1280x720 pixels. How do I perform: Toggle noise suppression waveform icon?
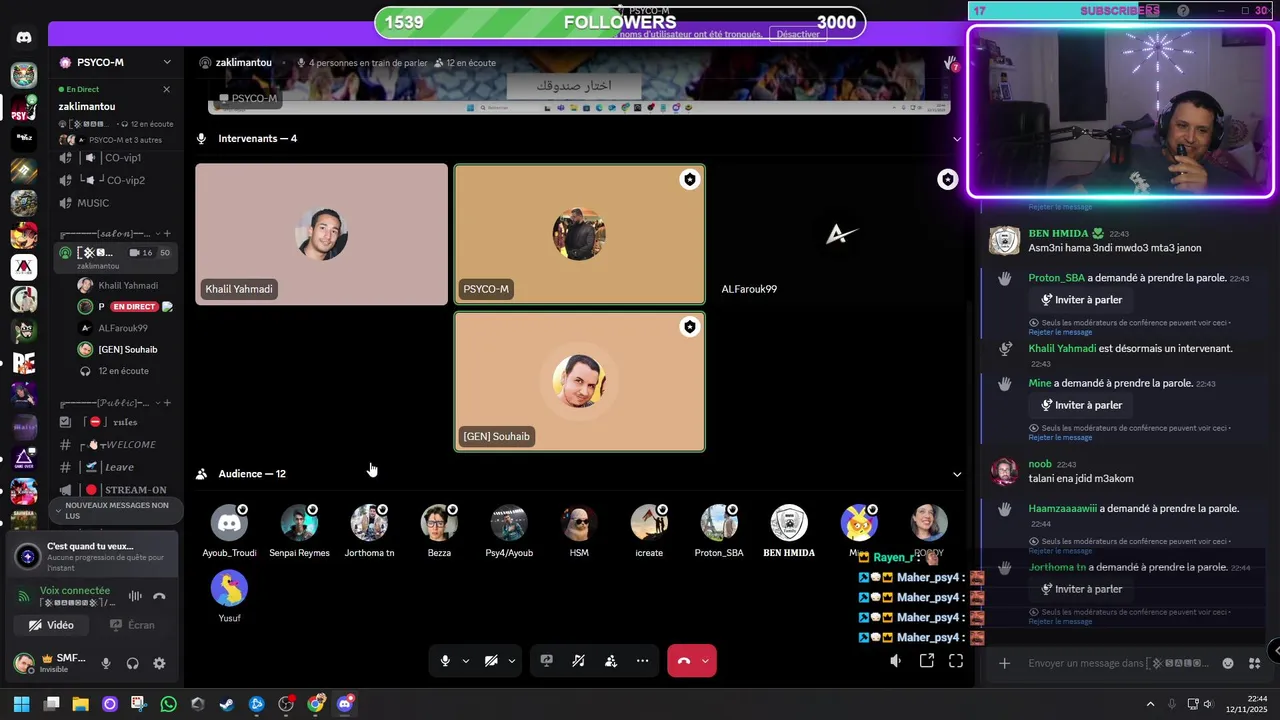(135, 596)
